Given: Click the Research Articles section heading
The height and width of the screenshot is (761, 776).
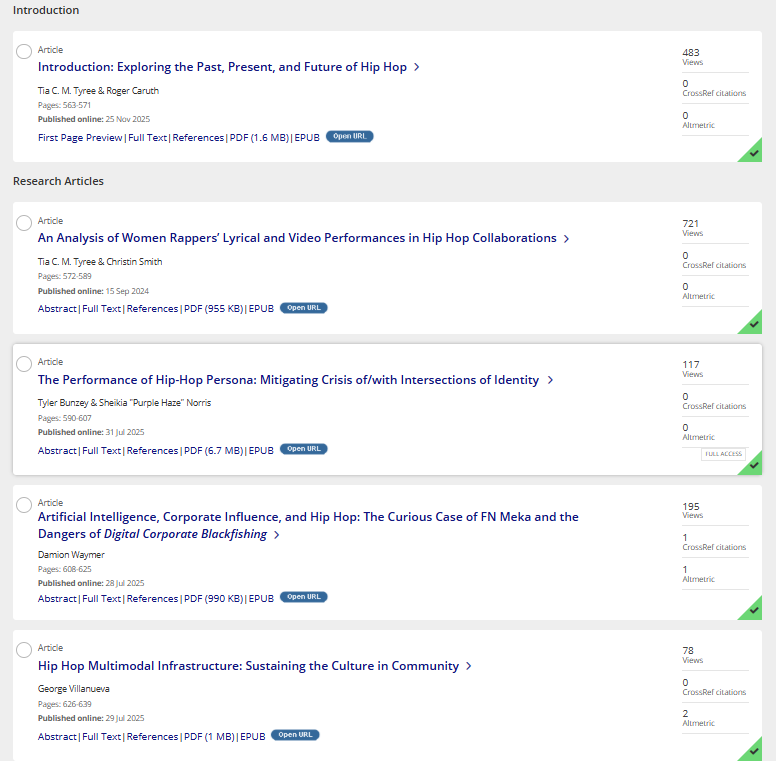Looking at the screenshot, I should point(58,181).
